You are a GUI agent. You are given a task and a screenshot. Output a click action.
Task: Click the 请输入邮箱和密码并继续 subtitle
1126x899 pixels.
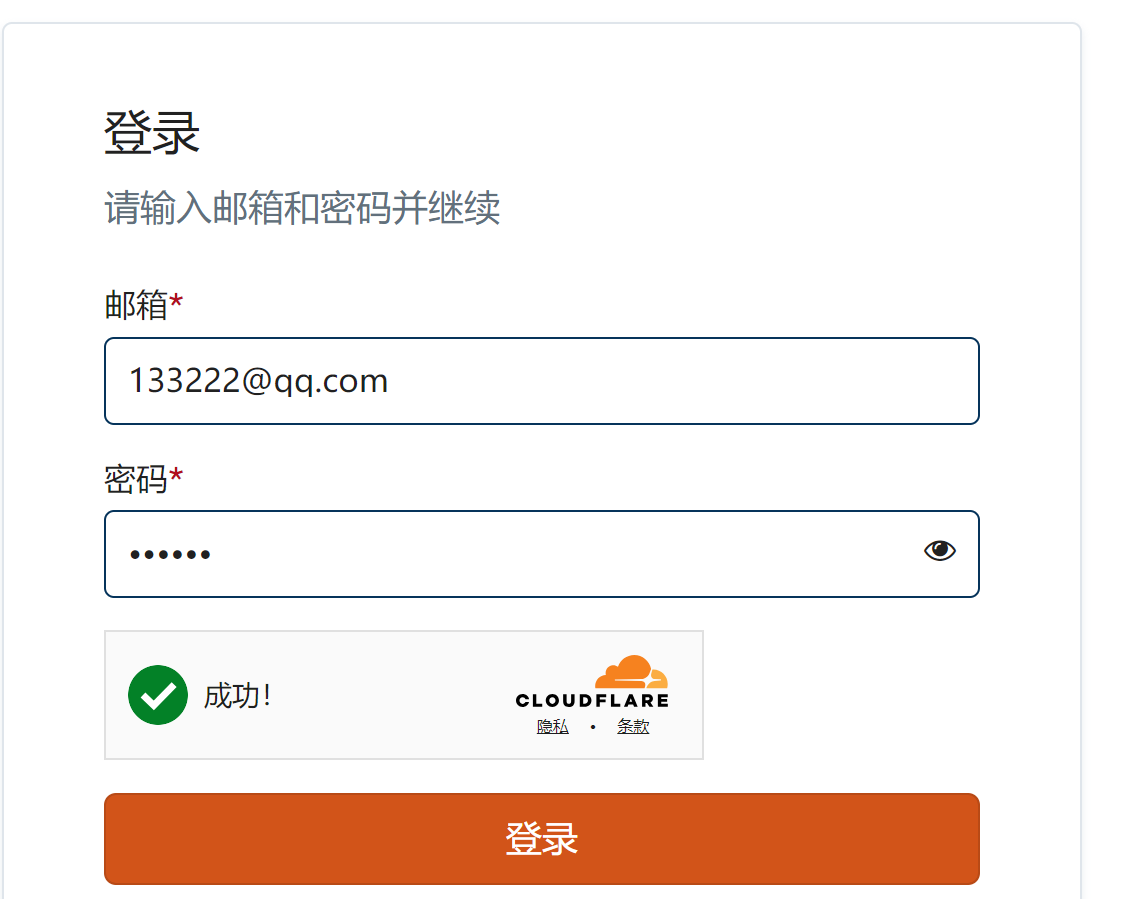click(x=302, y=209)
